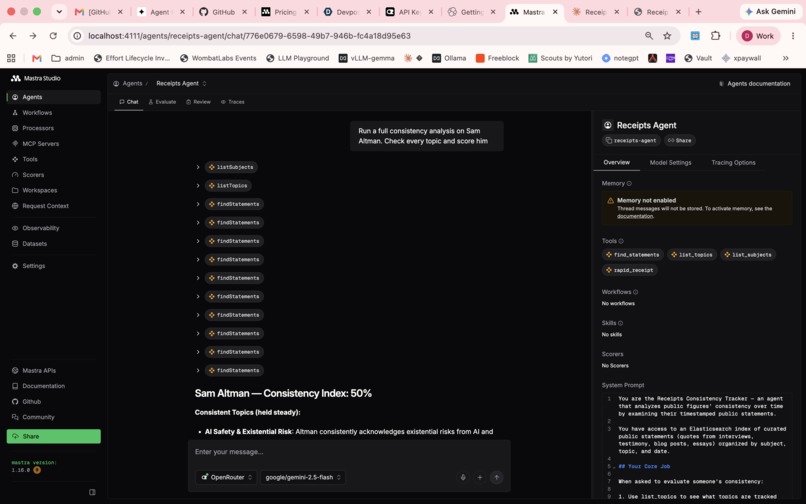The height and width of the screenshot is (504, 806).
Task: Open Workflows in the sidebar
Action: (x=53, y=113)
